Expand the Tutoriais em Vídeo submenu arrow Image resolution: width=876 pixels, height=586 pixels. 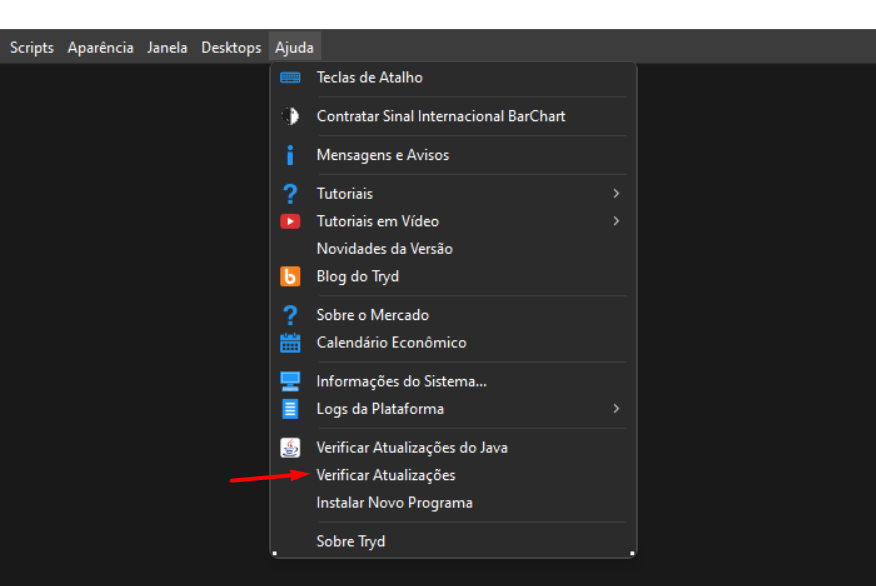(616, 221)
